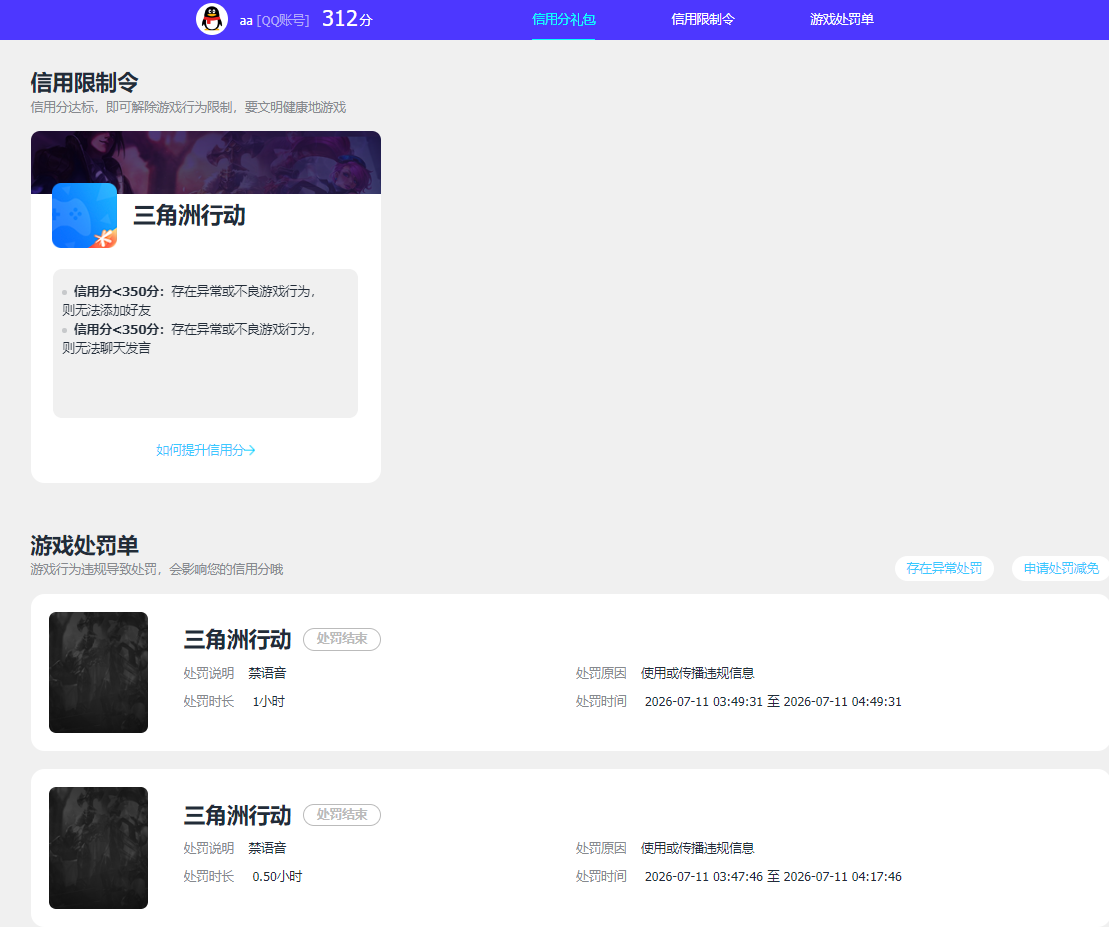Open the 信用分礼包 tab
This screenshot has height=927, width=1109.
(x=564, y=19)
